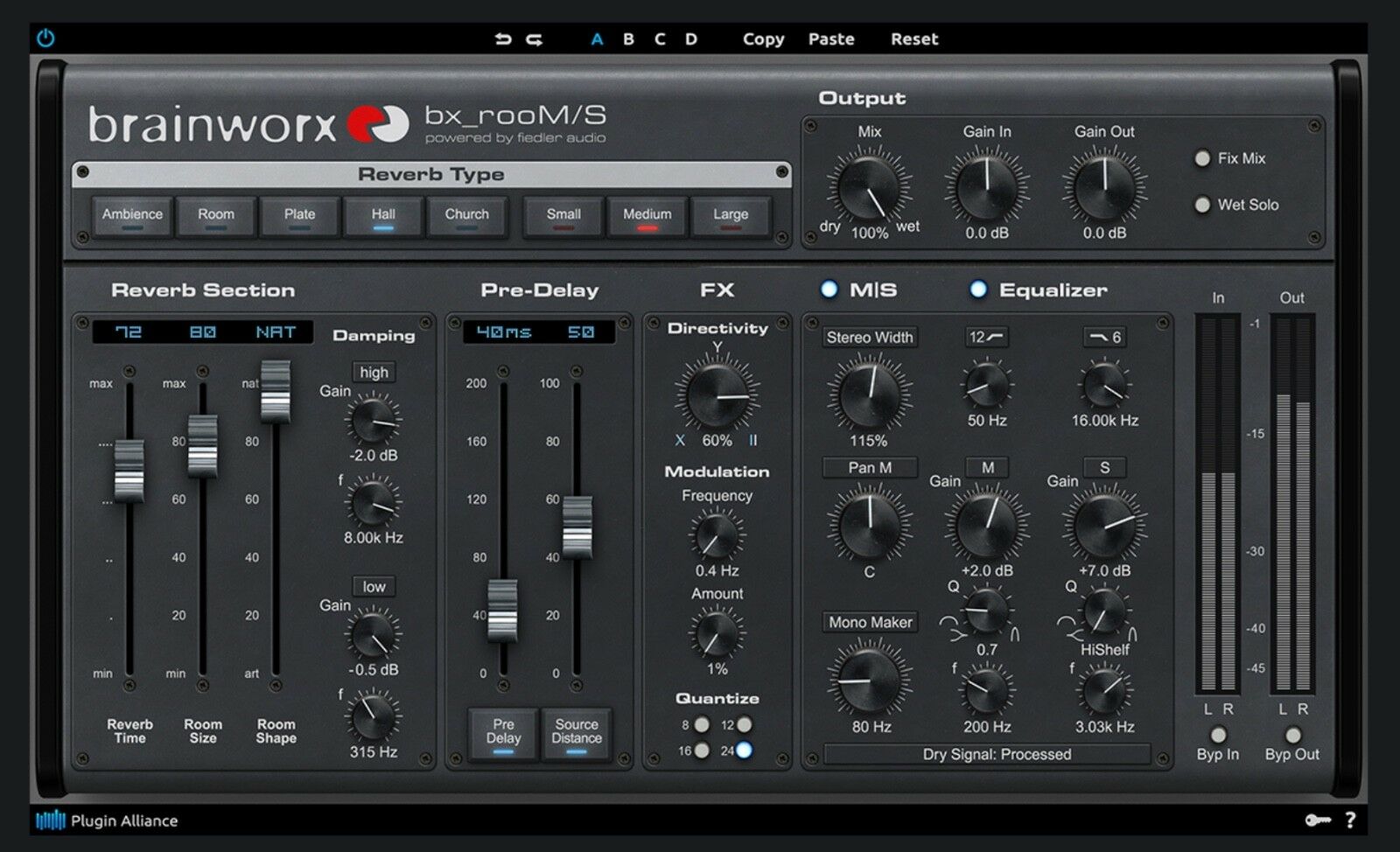The height and width of the screenshot is (852, 1400).
Task: Click the Mono Maker knob
Action: tap(869, 679)
